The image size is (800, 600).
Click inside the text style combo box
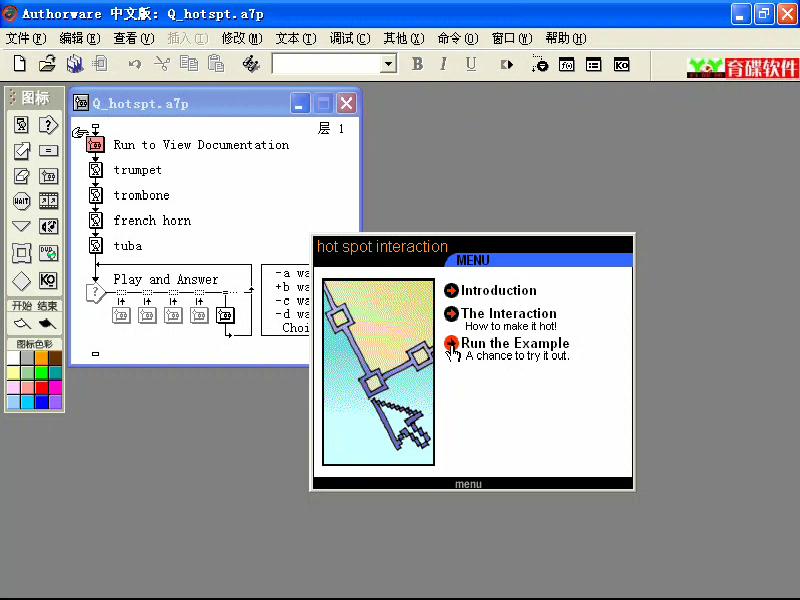pos(327,64)
